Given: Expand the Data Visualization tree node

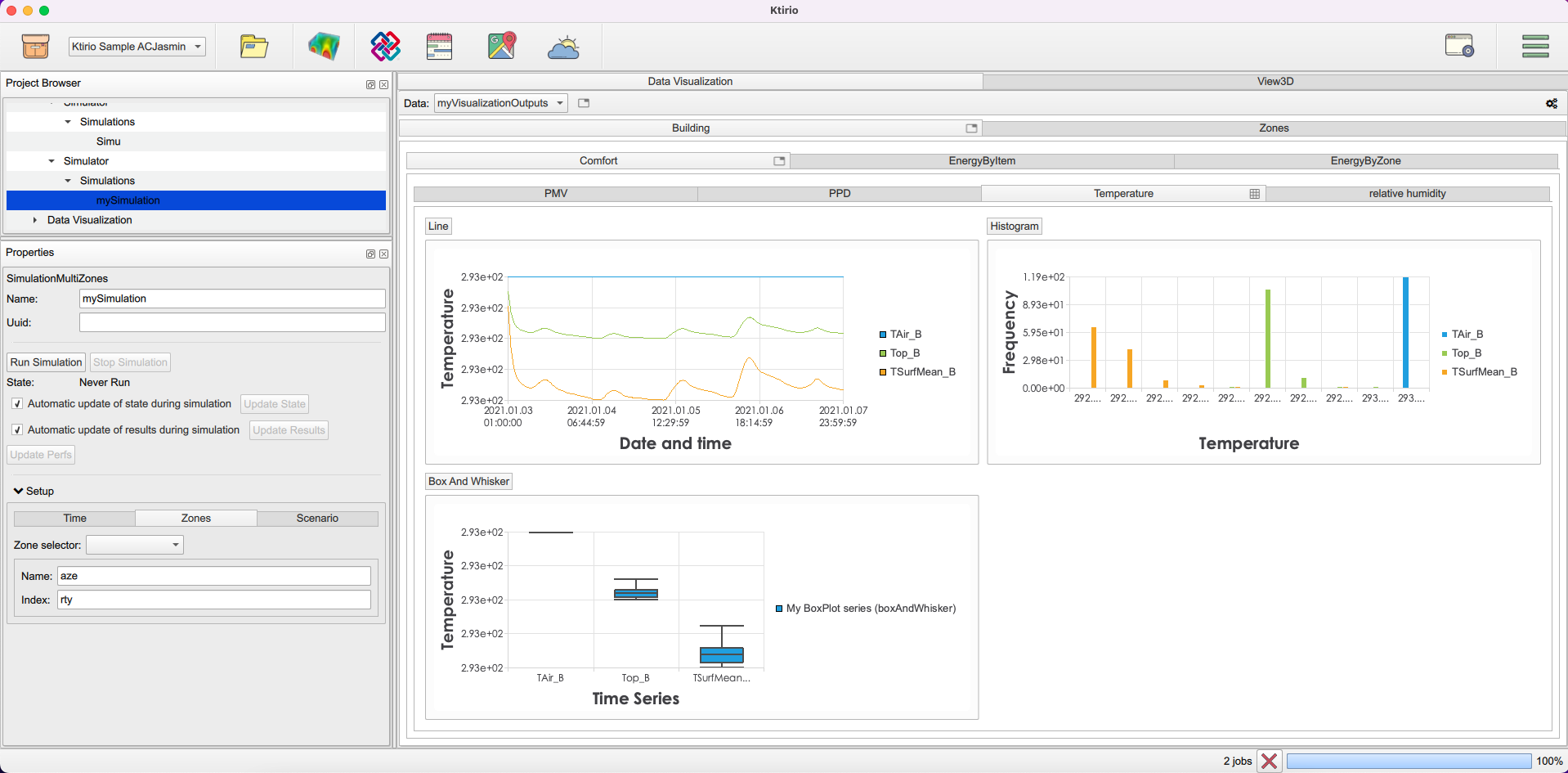Looking at the screenshot, I should [x=35, y=220].
